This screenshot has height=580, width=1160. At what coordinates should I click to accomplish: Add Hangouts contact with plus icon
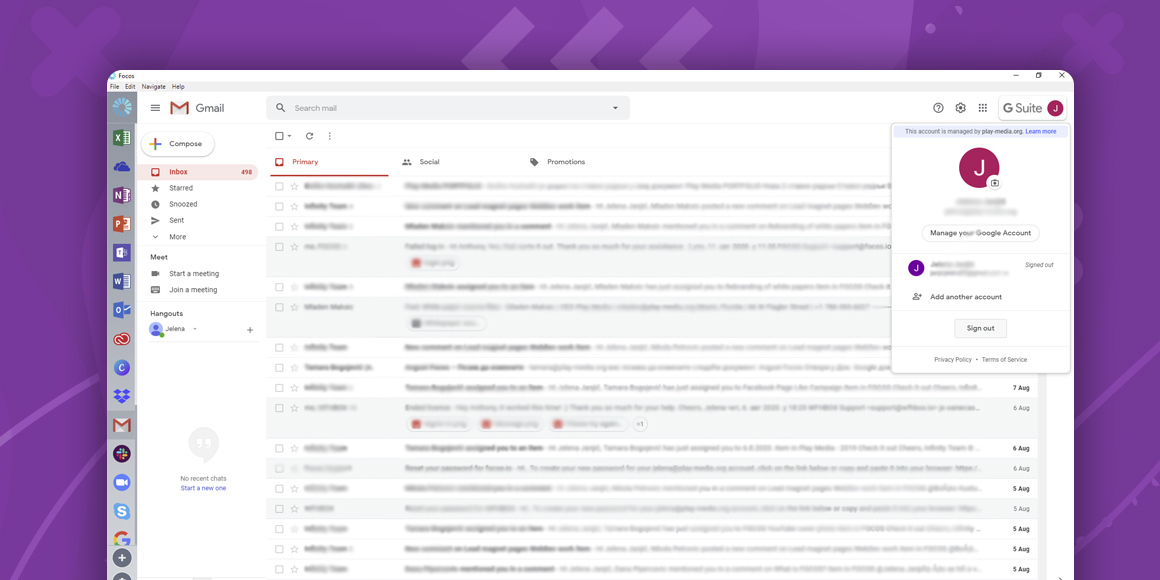pos(250,330)
